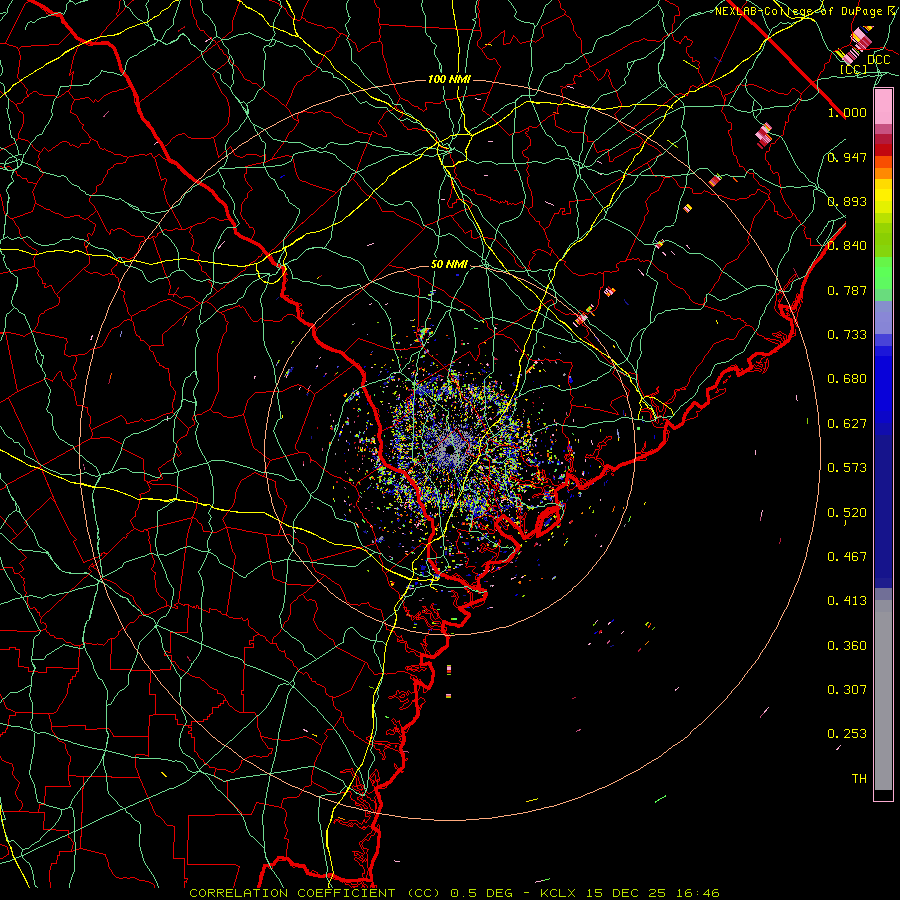Select the 0.787 scale value
Screen dimensions: 900x900
(x=847, y=290)
